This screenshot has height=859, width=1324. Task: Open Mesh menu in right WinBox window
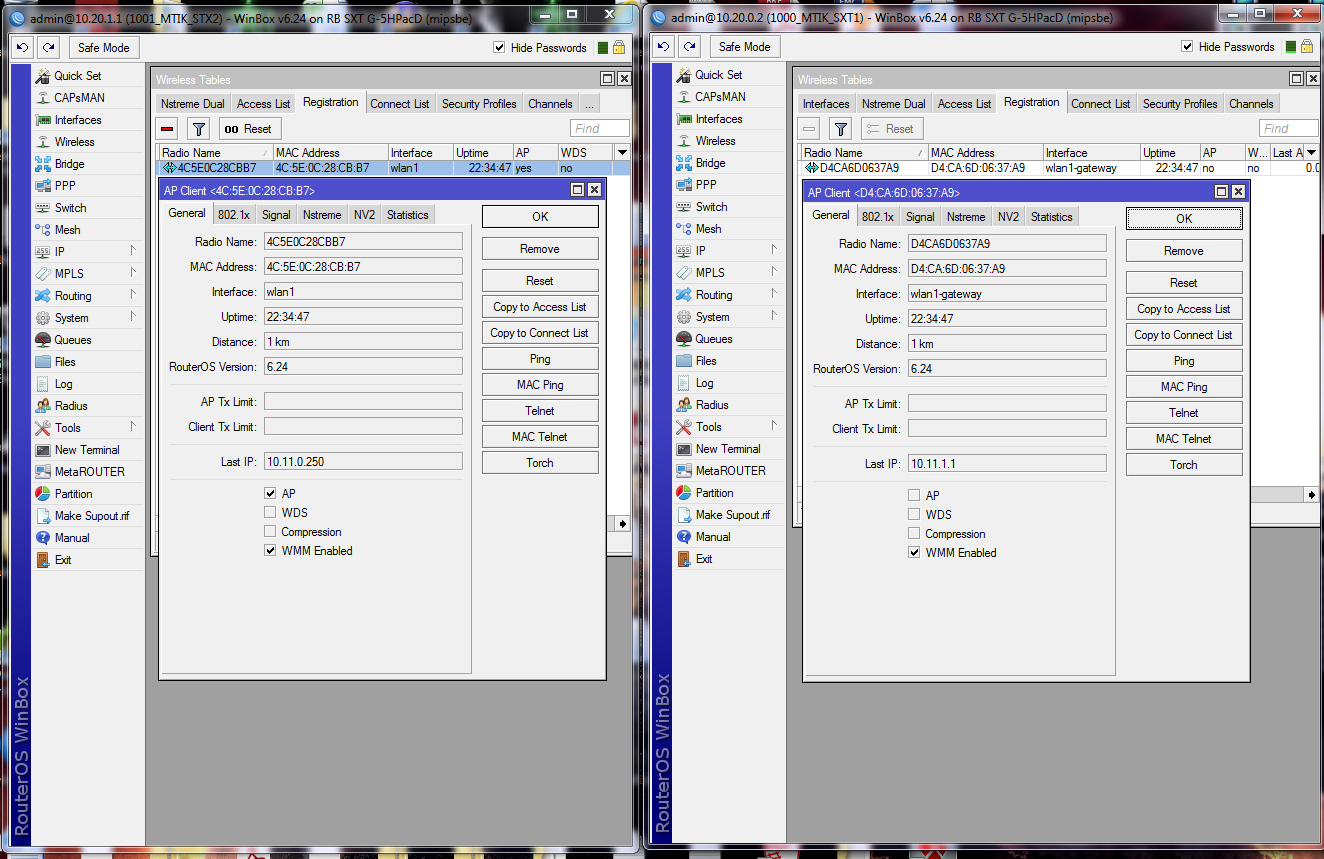(x=708, y=229)
